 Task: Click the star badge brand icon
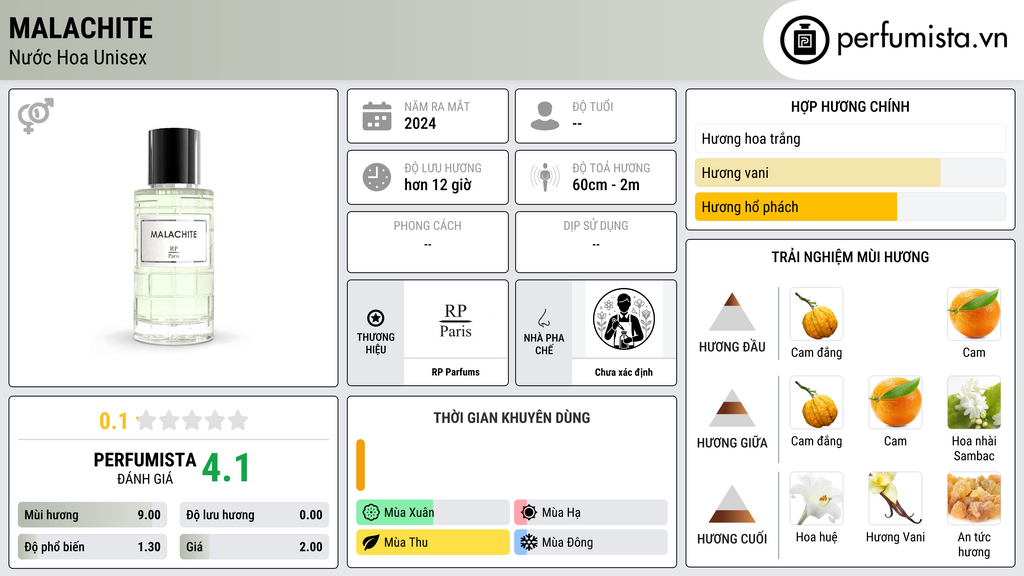(x=376, y=318)
